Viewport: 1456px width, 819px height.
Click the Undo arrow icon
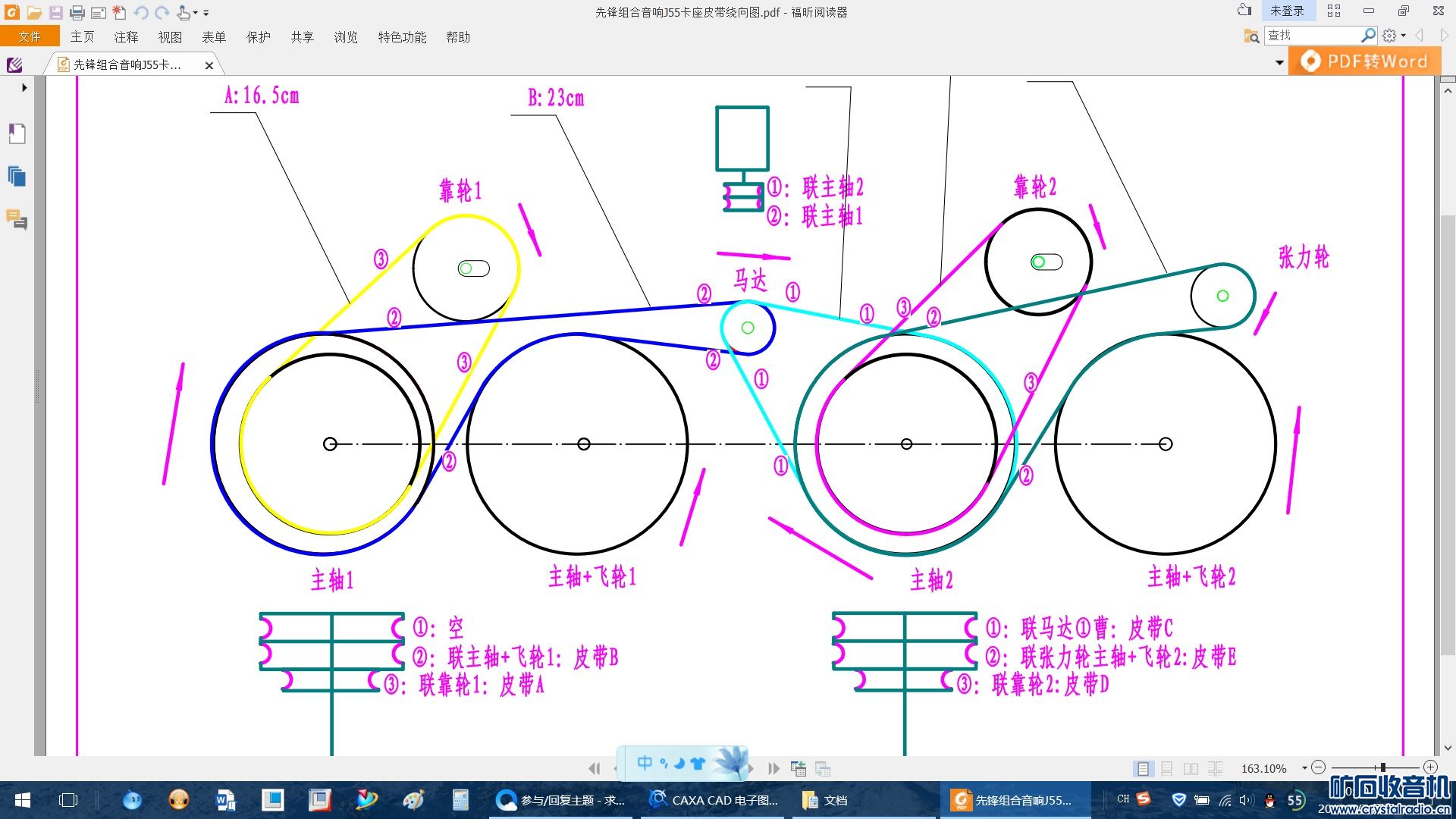(141, 12)
